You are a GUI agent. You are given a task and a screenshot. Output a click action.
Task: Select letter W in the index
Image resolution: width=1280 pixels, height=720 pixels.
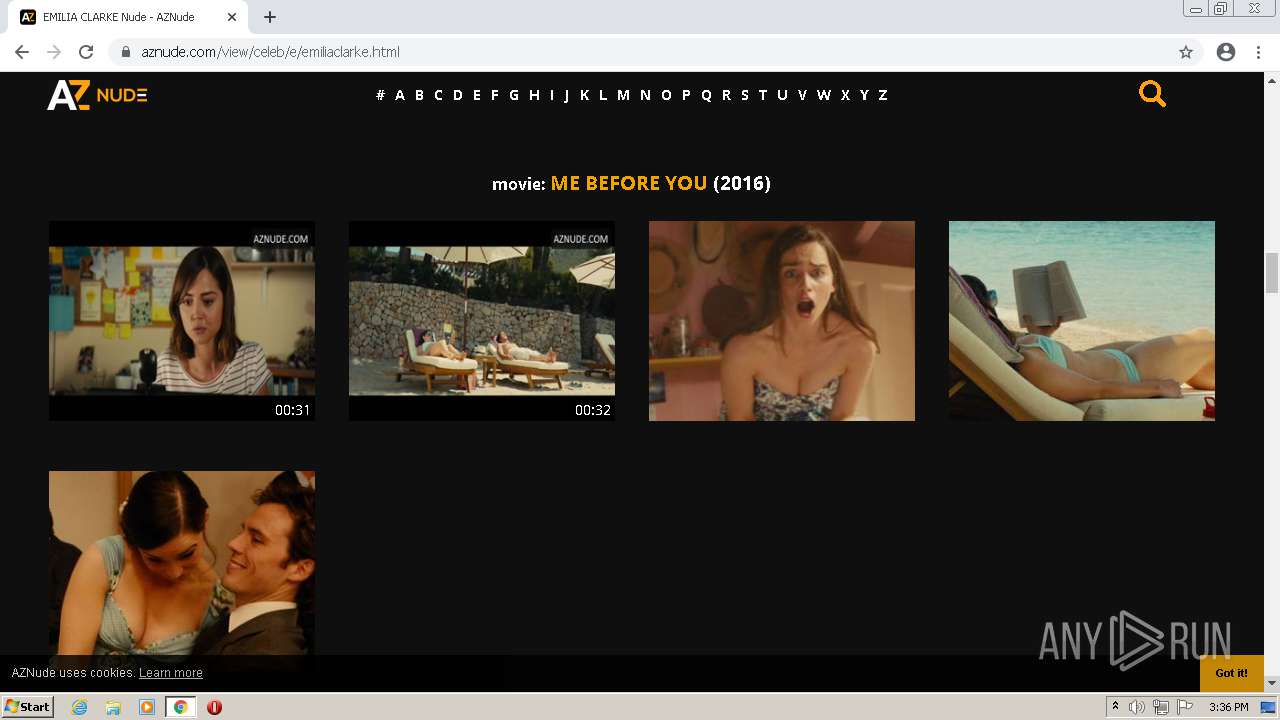pyautogui.click(x=823, y=95)
